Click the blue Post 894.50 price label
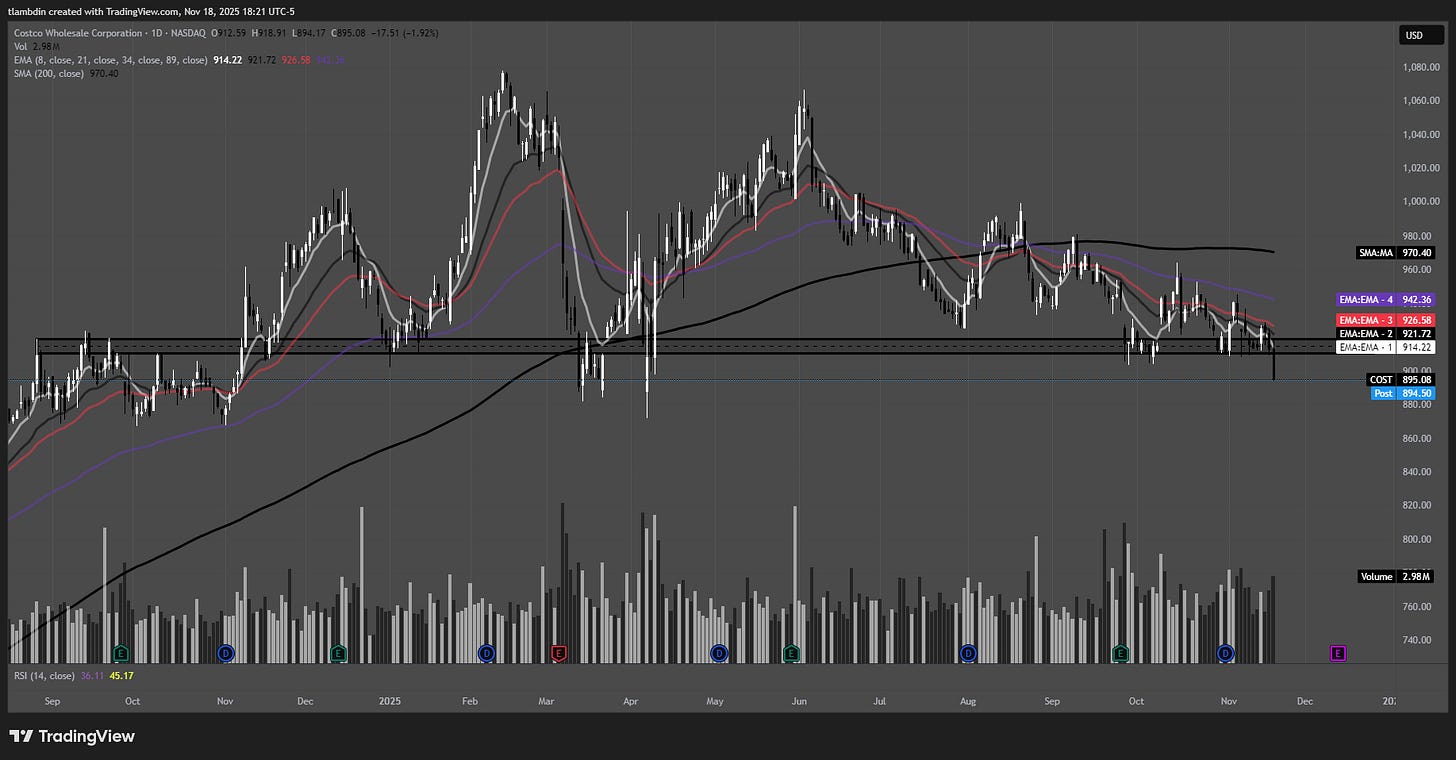The image size is (1456, 760). [x=1404, y=394]
